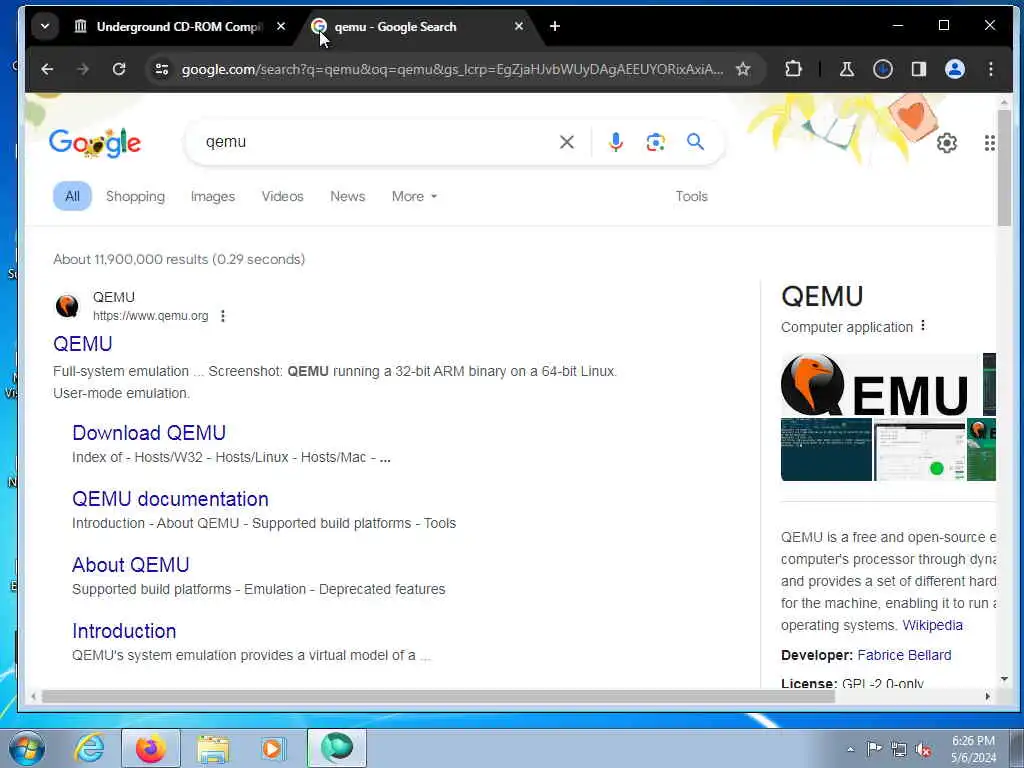The height and width of the screenshot is (768, 1024).
Task: Open the main QEMU result title
Action: (82, 344)
